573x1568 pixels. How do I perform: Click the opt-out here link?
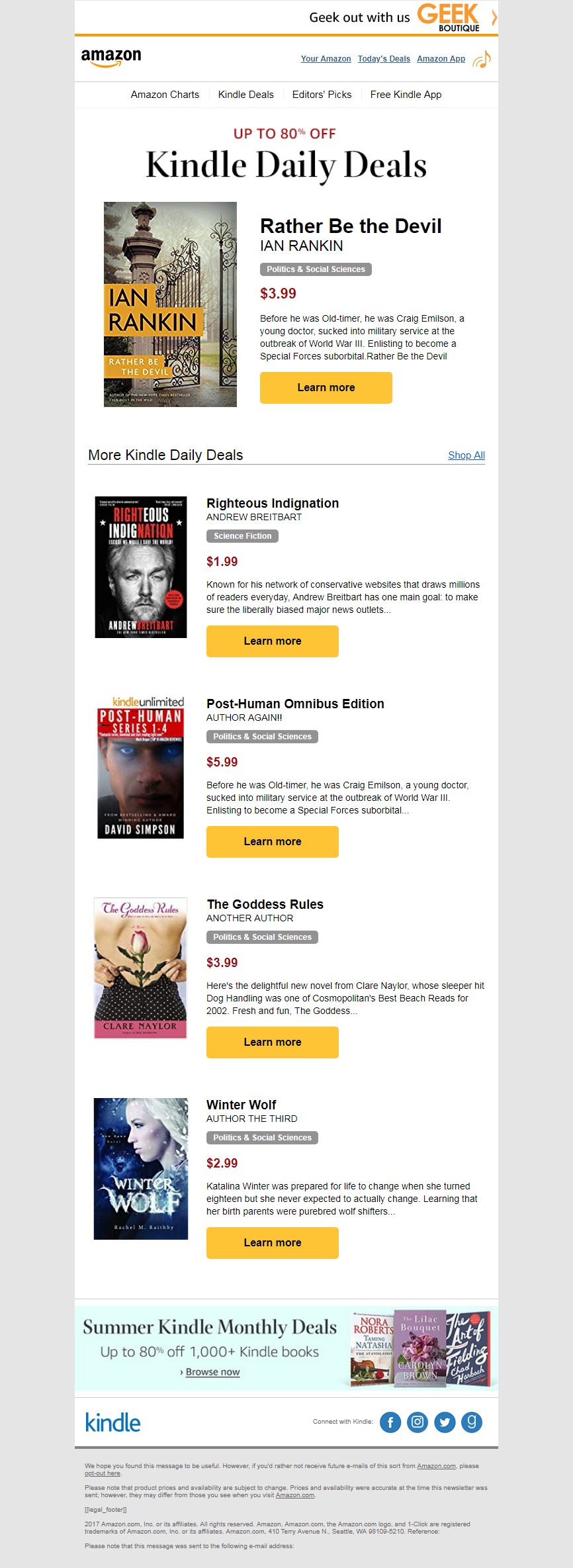pyautogui.click(x=103, y=1473)
